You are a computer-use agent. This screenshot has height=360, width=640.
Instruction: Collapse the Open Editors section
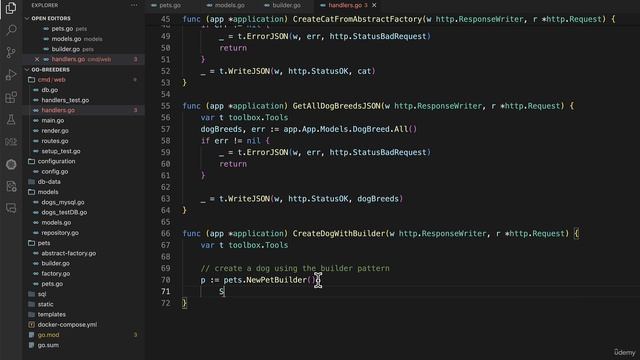(x=51, y=18)
